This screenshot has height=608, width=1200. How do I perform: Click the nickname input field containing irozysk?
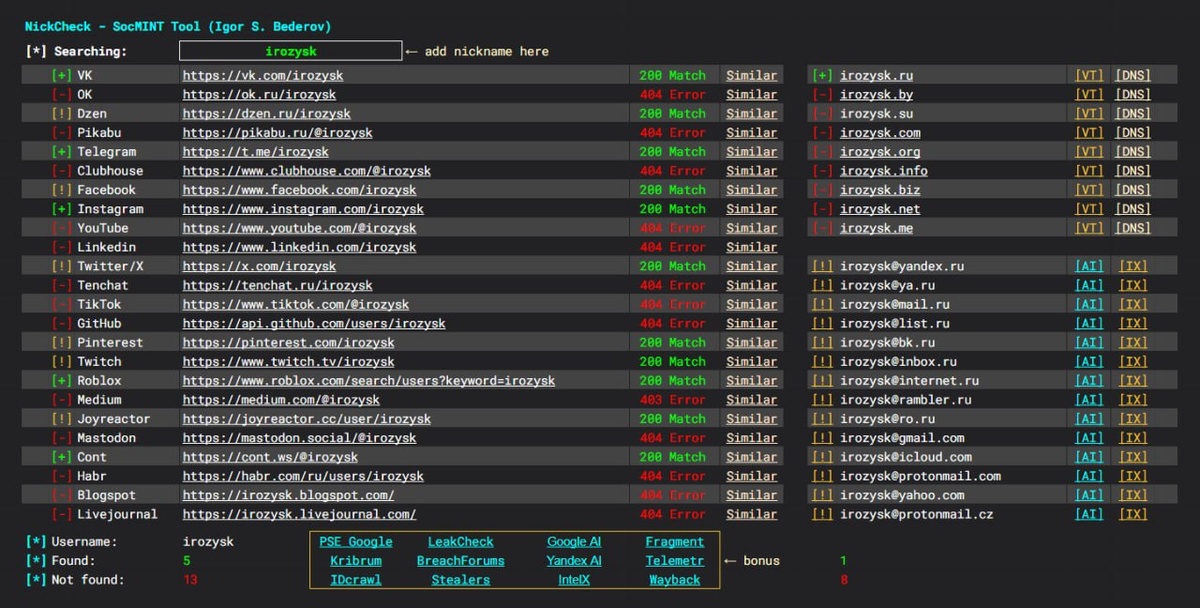[291, 51]
